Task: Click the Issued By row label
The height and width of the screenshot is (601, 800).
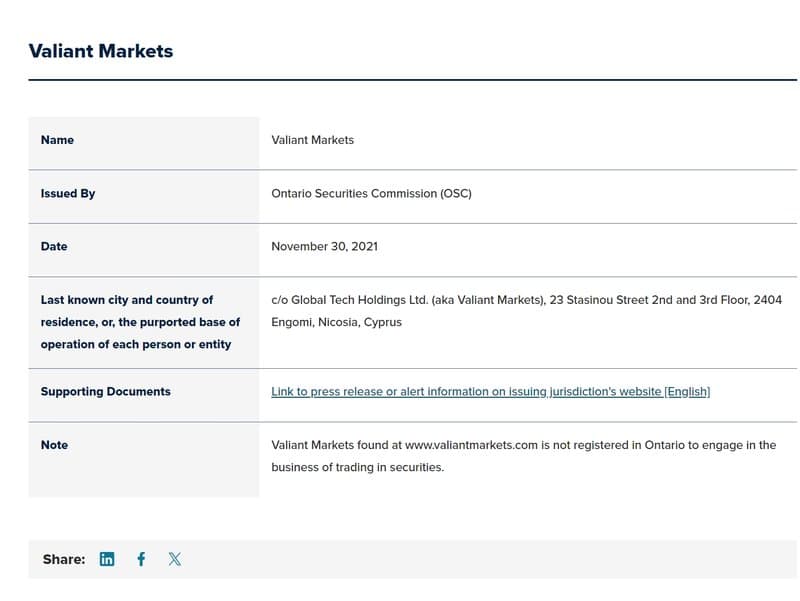Action: (x=68, y=193)
